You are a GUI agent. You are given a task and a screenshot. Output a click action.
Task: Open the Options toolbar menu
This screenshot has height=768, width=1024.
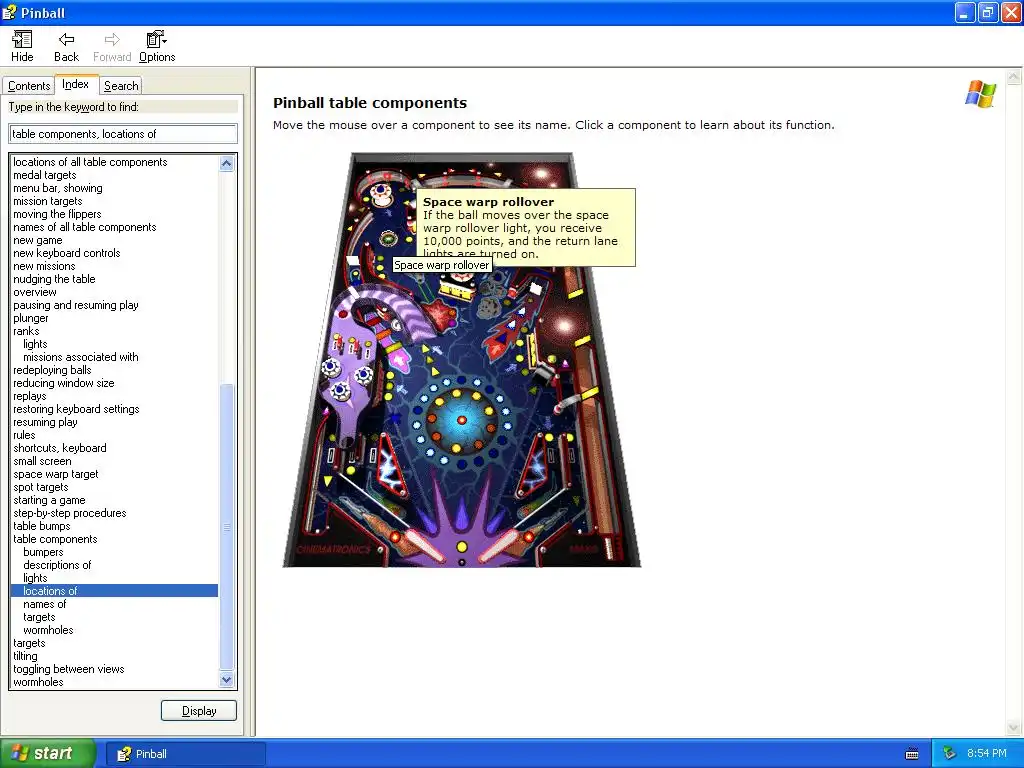157,46
